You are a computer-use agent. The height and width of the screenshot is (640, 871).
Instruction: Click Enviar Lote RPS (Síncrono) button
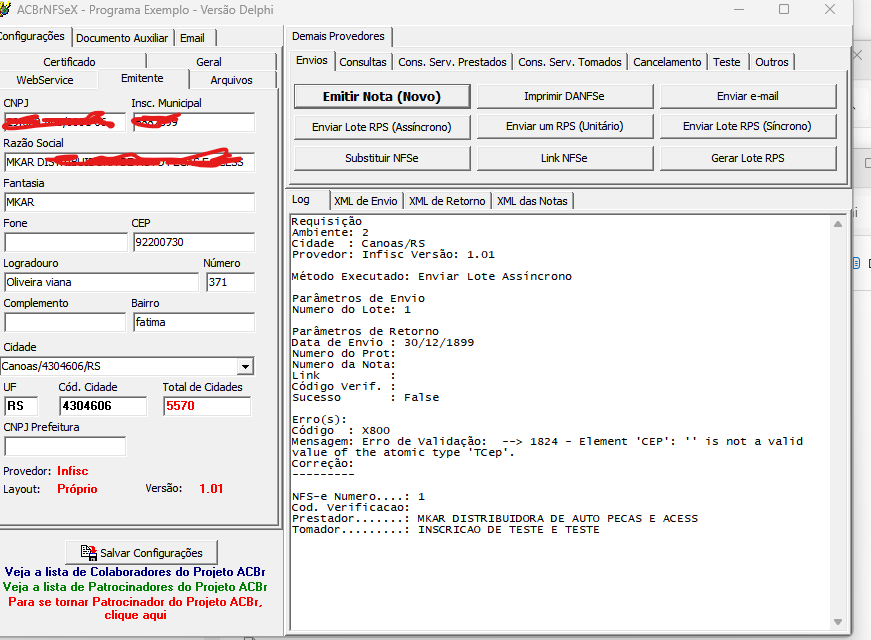tap(748, 127)
